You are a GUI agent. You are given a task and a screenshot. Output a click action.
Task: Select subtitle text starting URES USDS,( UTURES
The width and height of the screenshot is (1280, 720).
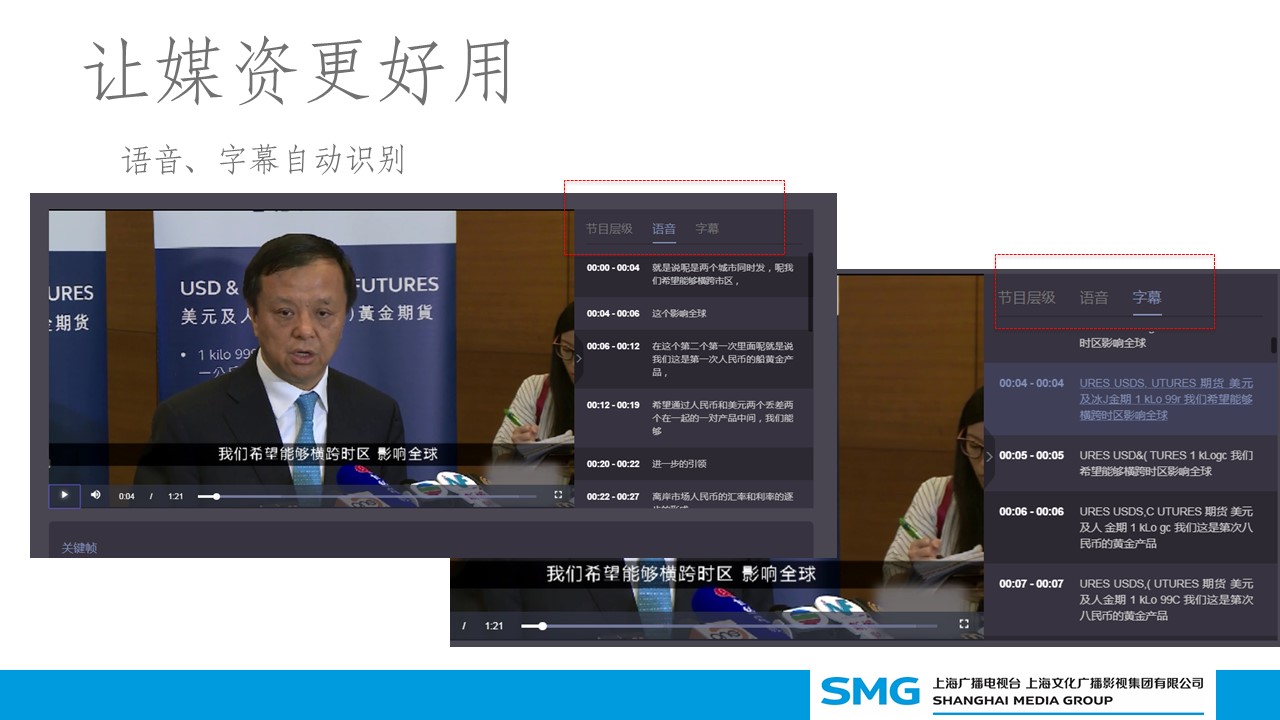point(1166,599)
